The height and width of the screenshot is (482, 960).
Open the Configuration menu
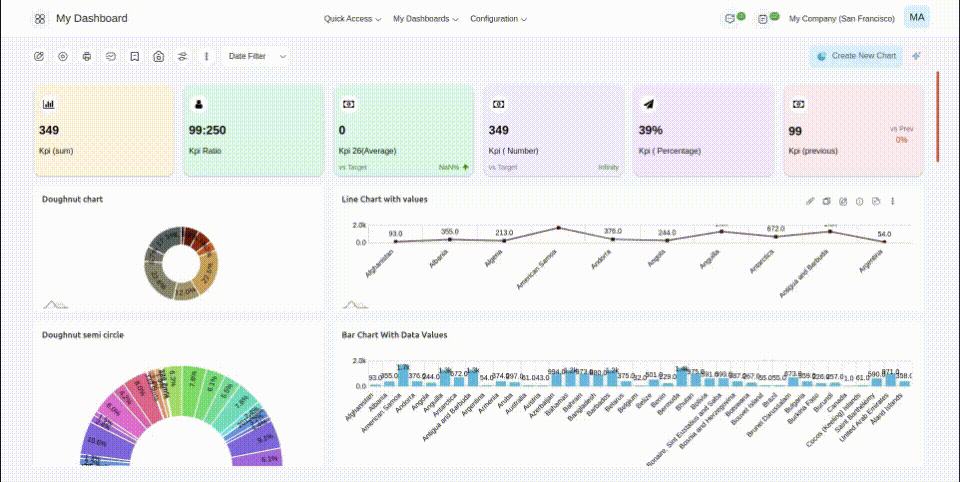(498, 19)
